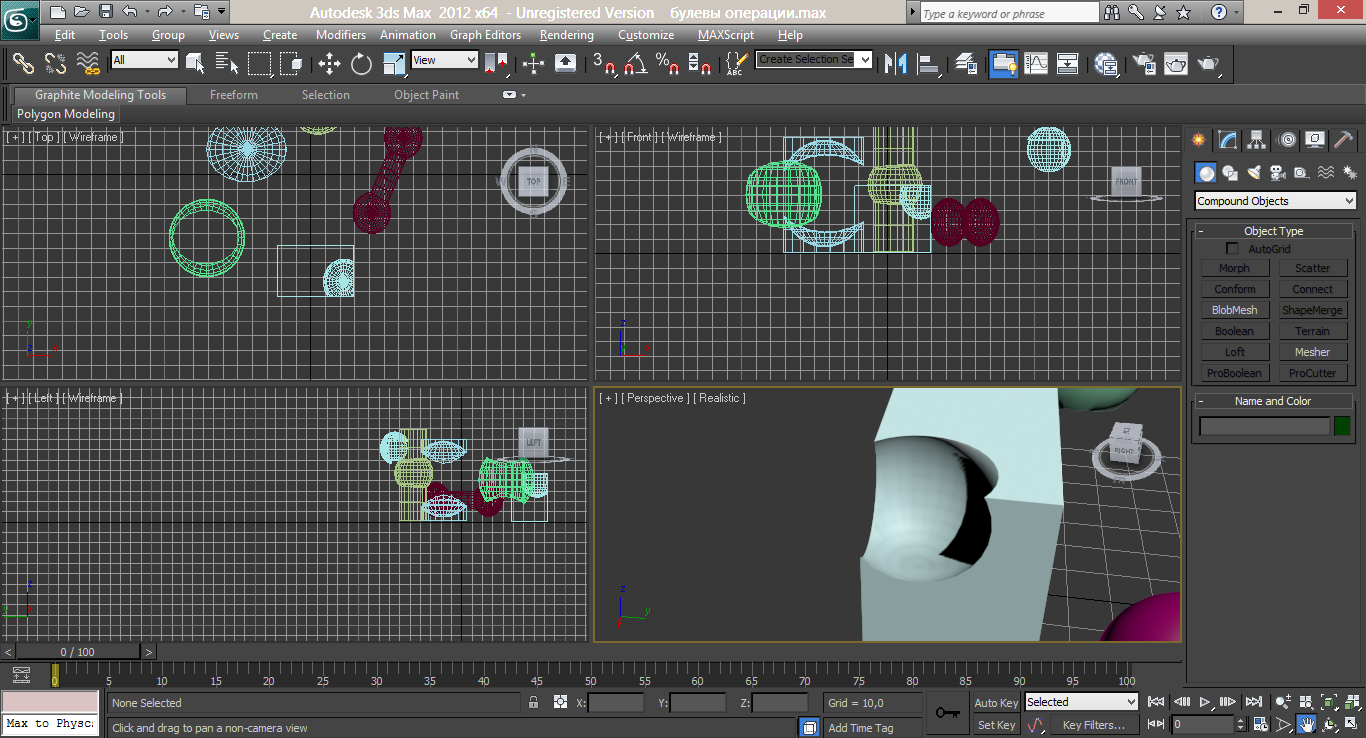Enable the AutoGrid checkbox
Screen dimensions: 1366x738
pos(1232,249)
